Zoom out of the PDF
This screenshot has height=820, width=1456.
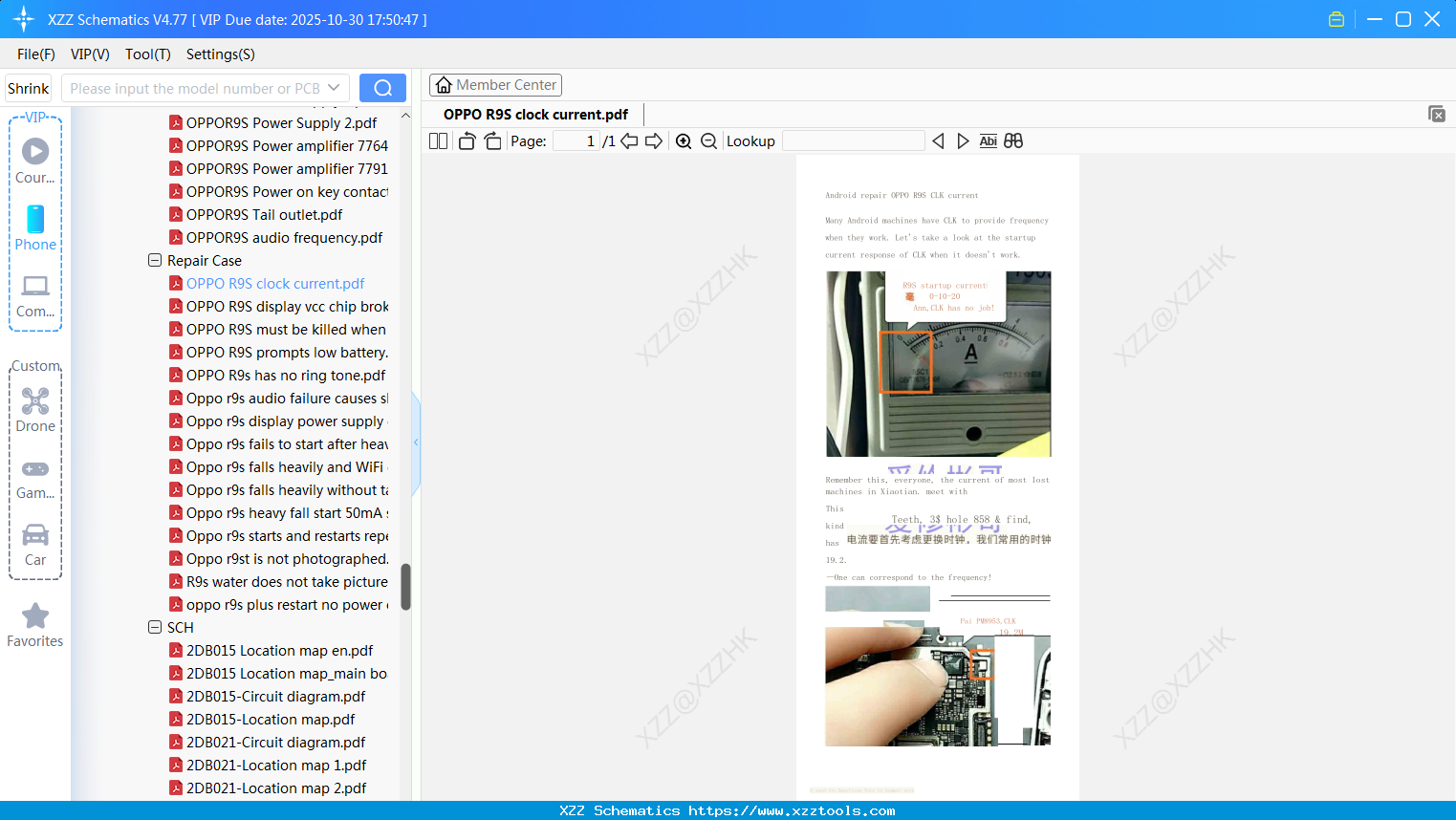pos(708,141)
